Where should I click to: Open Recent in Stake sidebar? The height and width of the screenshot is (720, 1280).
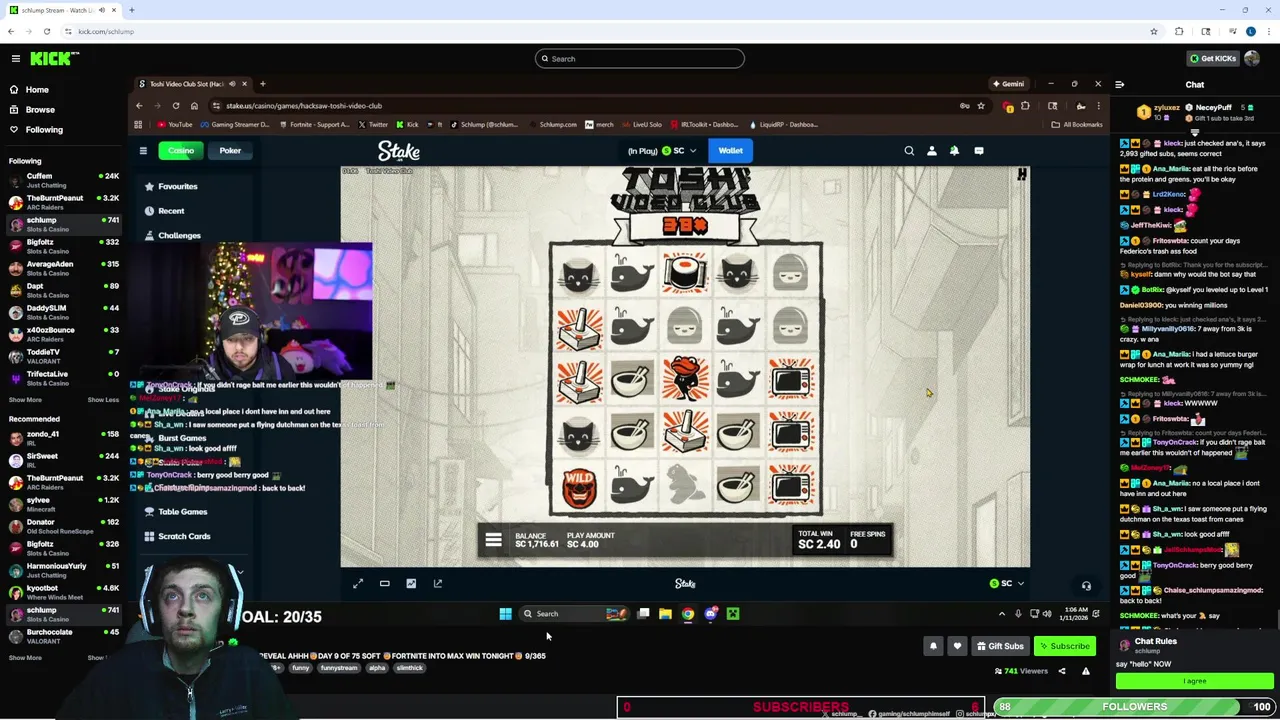tap(171, 211)
